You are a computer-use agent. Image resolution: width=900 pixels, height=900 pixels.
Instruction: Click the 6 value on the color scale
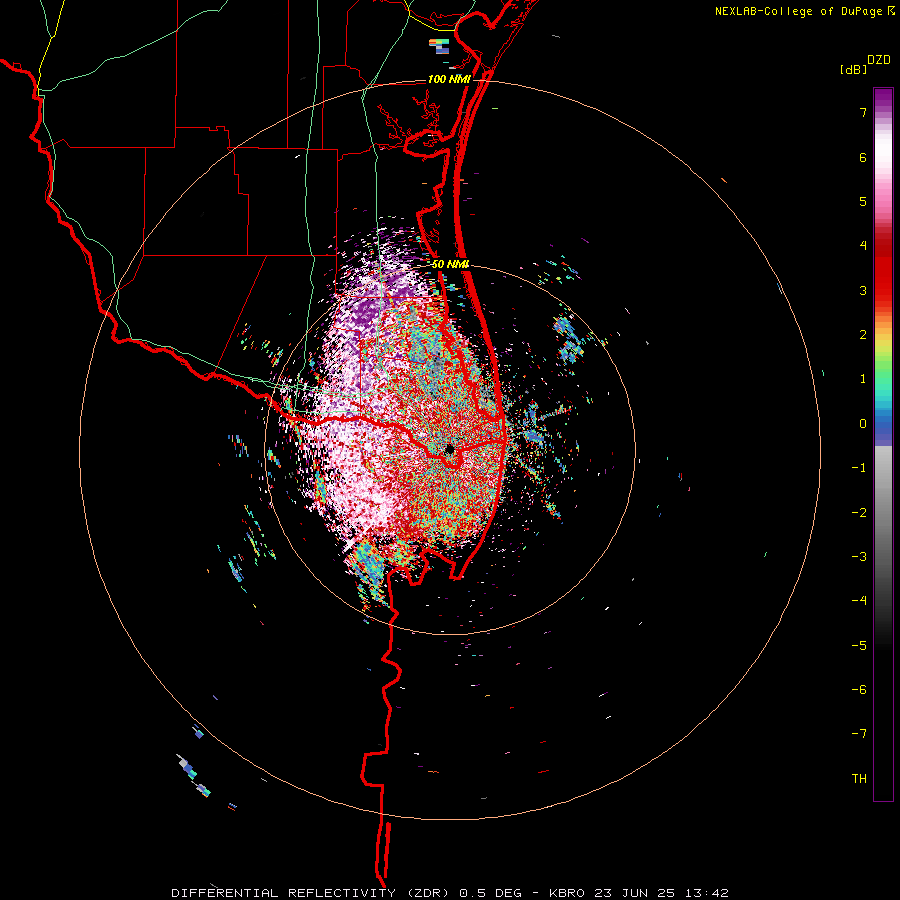[863, 157]
